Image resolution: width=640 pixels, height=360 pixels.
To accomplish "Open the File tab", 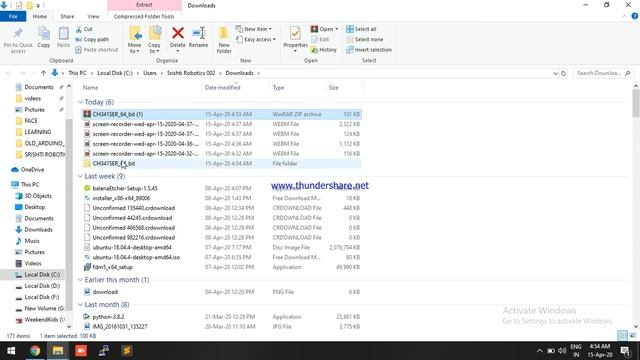I will [13, 16].
